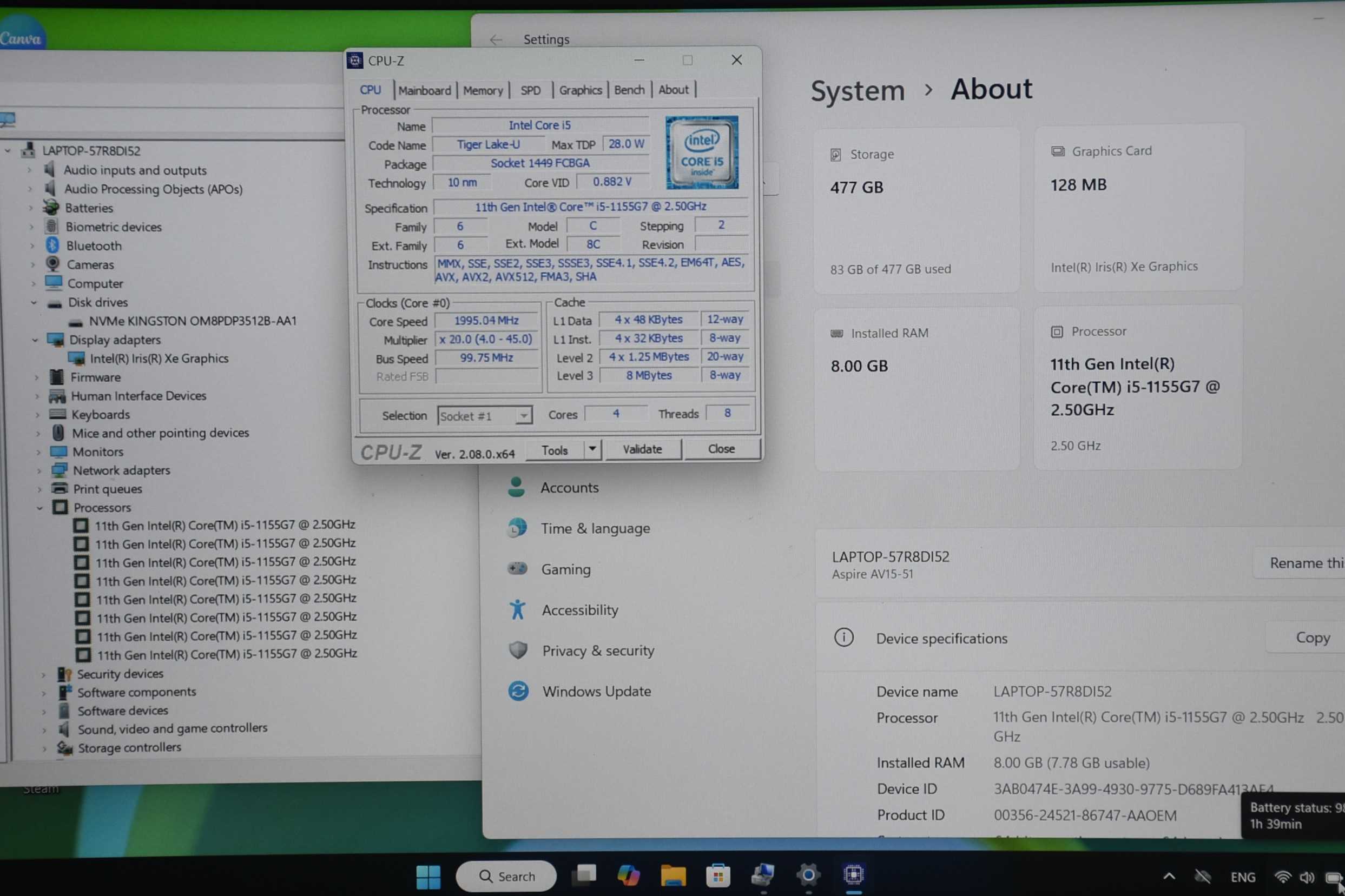
Task: Open the Bluetooth device category icon
Action: [x=52, y=245]
